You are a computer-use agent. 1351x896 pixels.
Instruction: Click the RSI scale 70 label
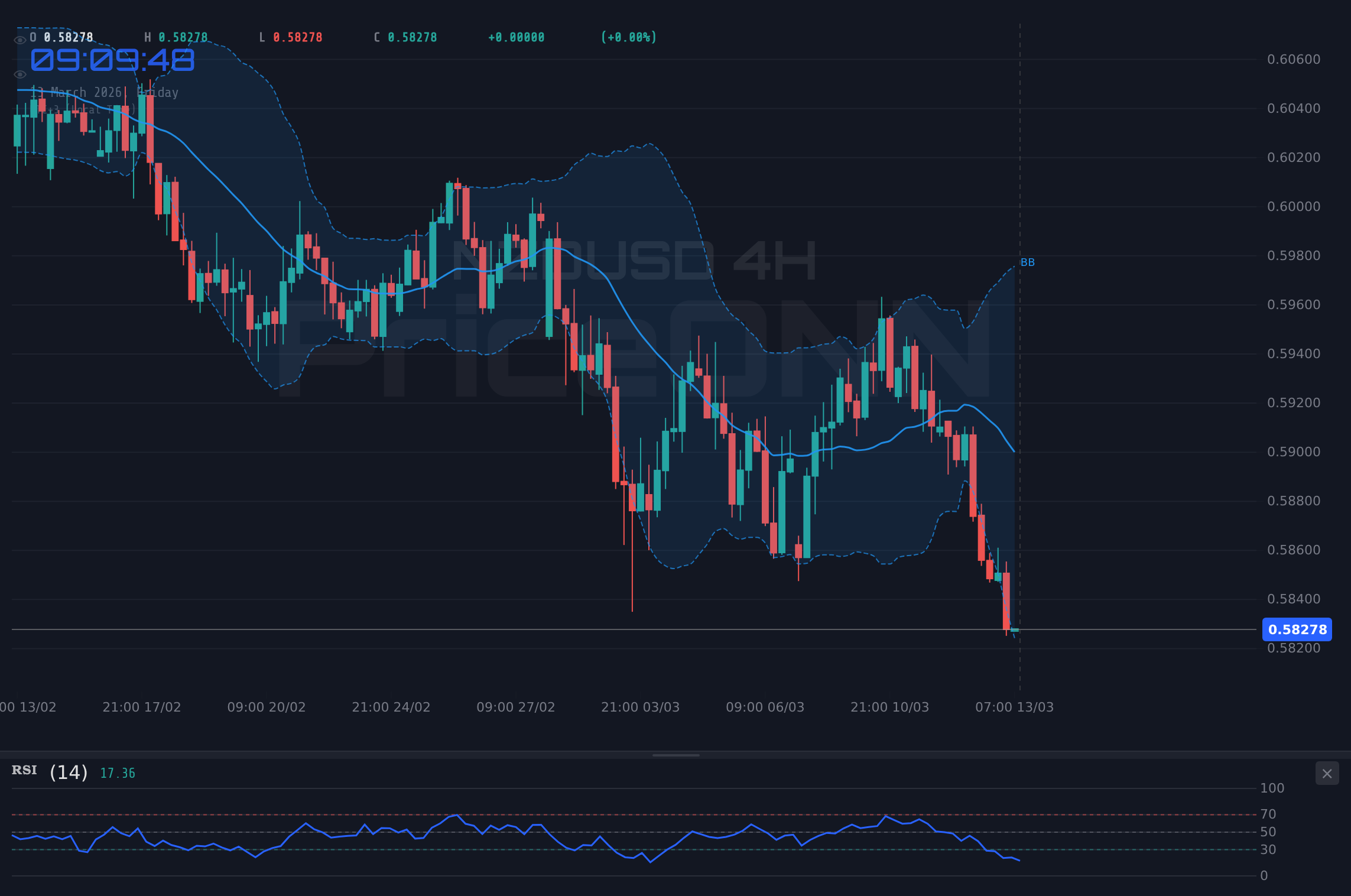1268,814
